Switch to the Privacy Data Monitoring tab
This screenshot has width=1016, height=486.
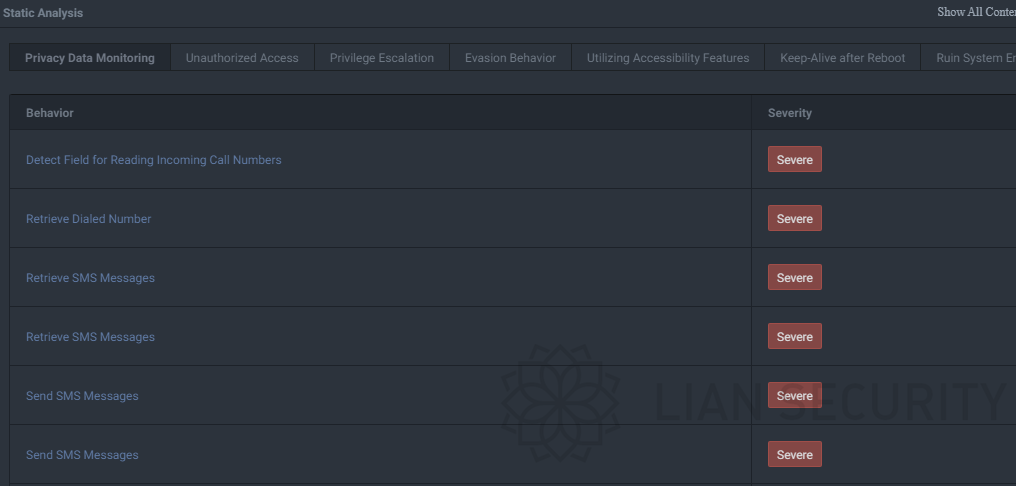pyautogui.click(x=90, y=58)
